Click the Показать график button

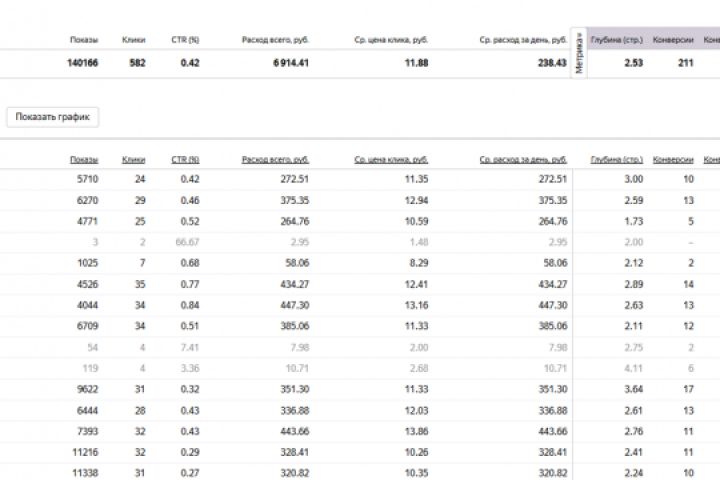point(52,117)
